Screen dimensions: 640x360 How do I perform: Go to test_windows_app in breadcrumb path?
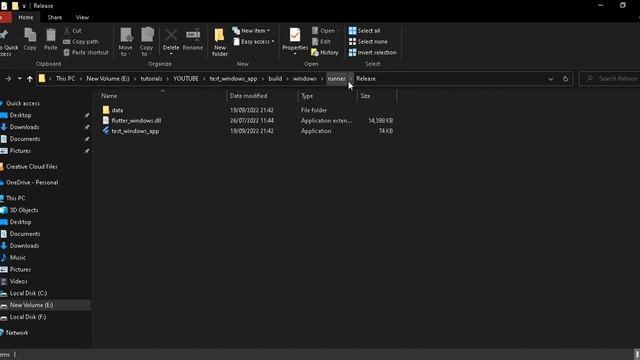[x=233, y=79]
